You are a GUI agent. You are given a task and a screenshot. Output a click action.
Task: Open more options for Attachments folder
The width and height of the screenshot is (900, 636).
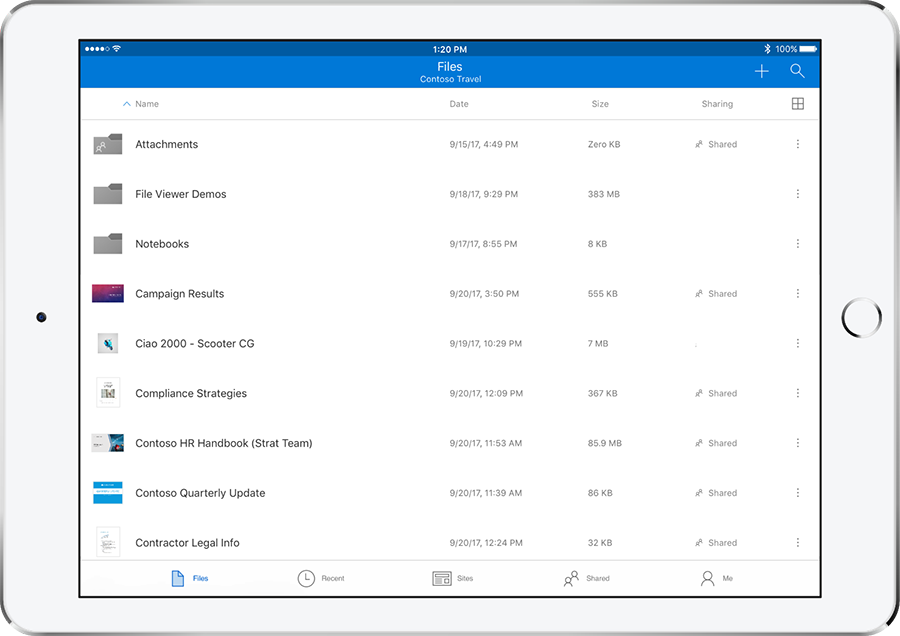click(x=797, y=144)
